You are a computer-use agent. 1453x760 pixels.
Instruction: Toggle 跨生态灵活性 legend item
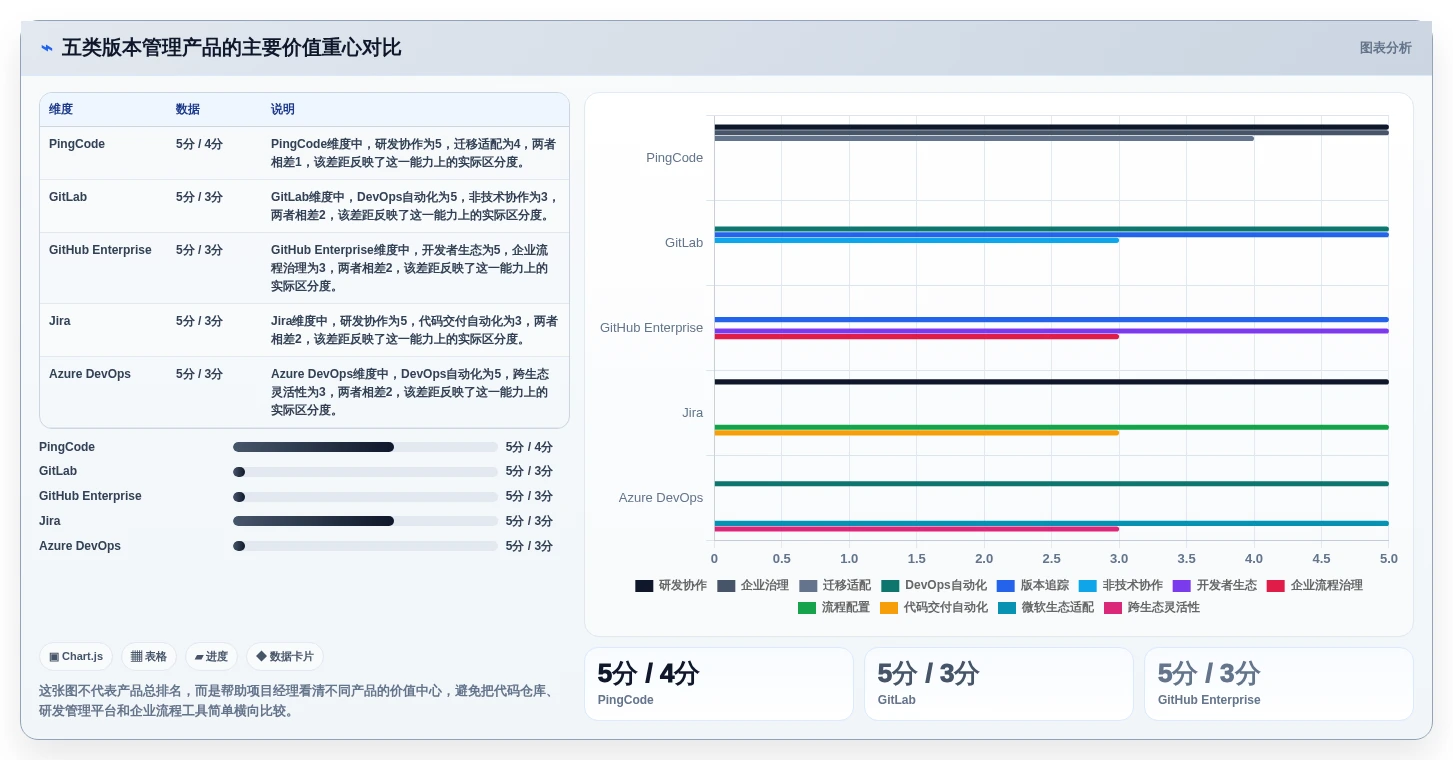coord(1152,608)
